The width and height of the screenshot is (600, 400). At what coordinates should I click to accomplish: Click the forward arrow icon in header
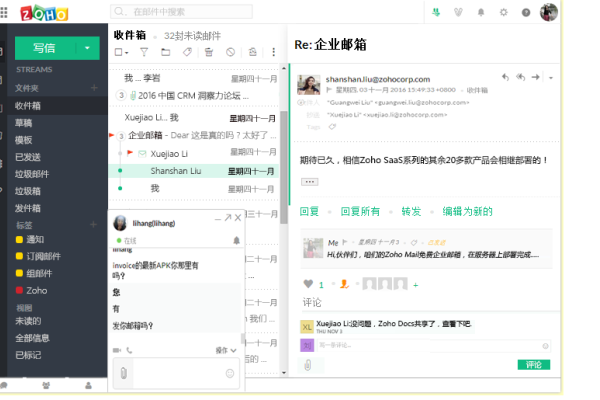(x=536, y=77)
